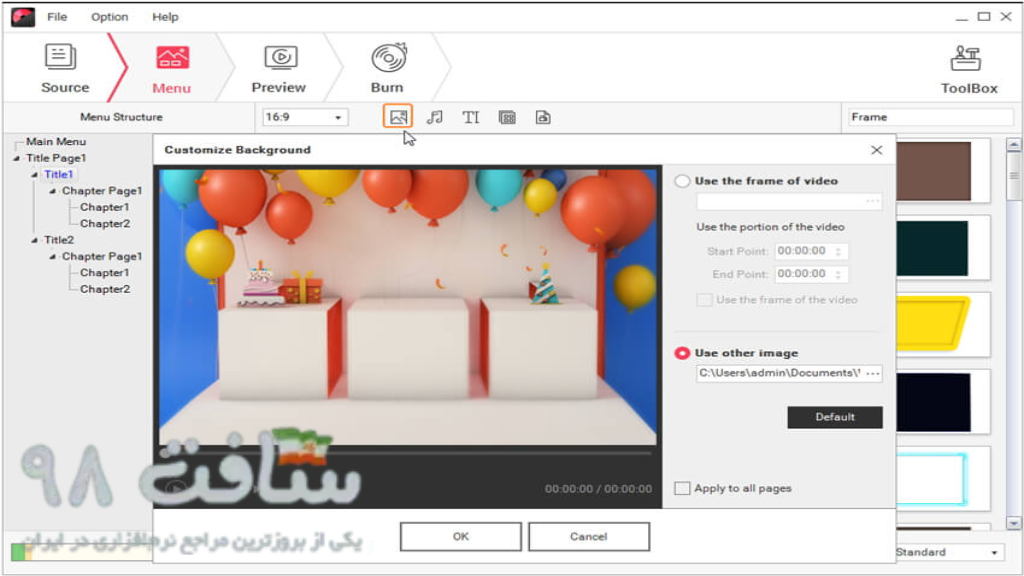Select the dark teal frame swatch
This screenshot has width=1024, height=576.
932,248
